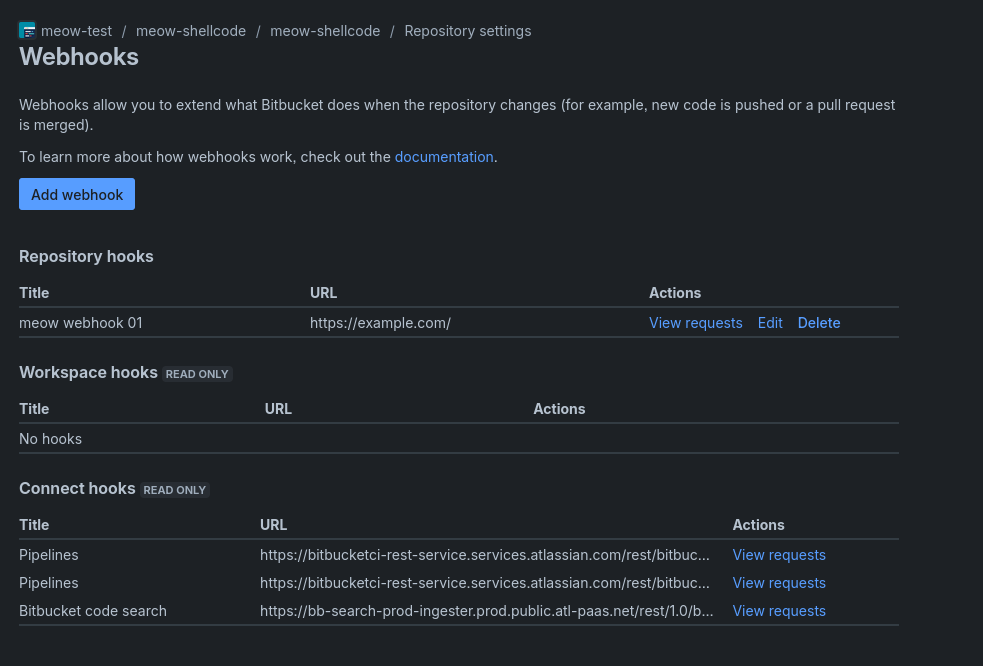
Task: Click the Repository hooks section heading
Action: pyautogui.click(x=86, y=256)
